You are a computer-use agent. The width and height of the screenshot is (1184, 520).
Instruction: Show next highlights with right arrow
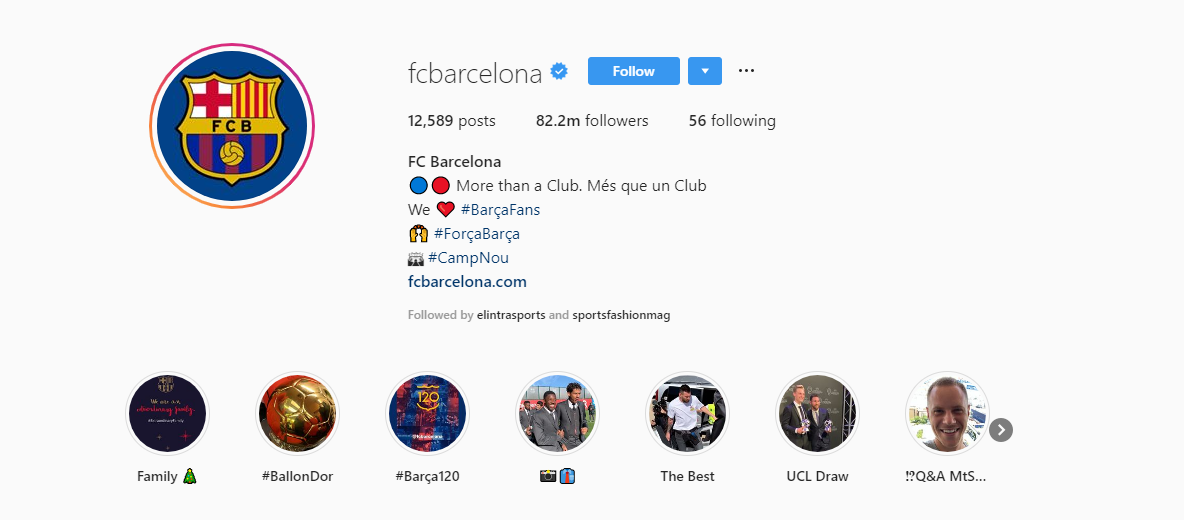click(1001, 429)
